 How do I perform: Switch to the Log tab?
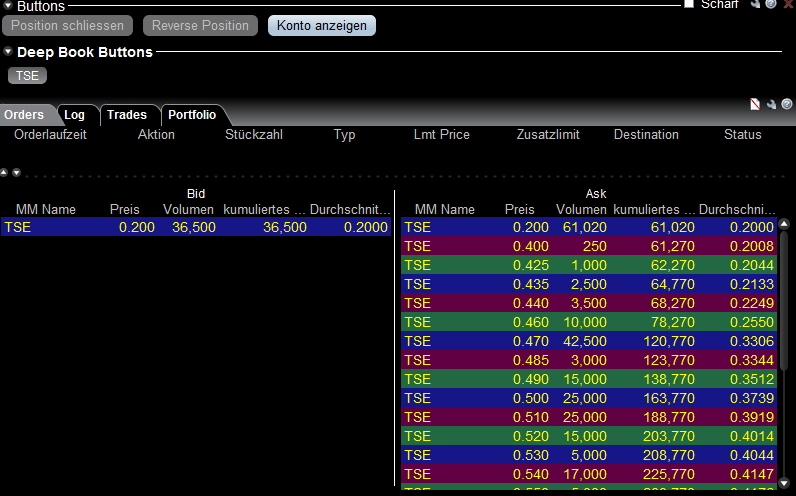coord(75,115)
